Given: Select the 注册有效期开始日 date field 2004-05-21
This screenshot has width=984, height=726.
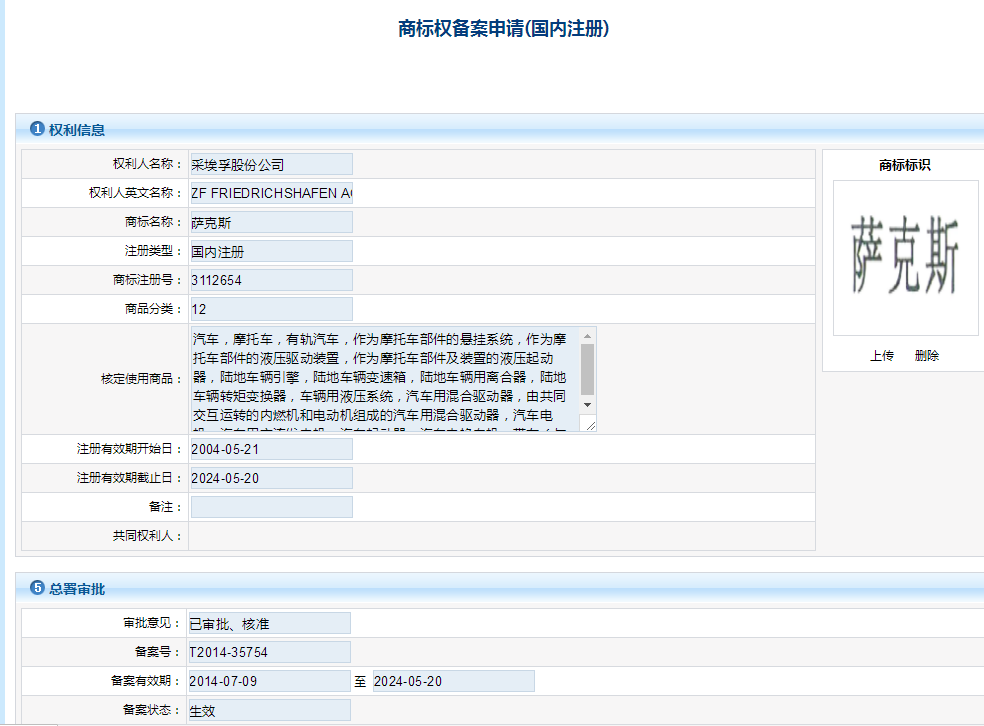Looking at the screenshot, I should pos(270,448).
